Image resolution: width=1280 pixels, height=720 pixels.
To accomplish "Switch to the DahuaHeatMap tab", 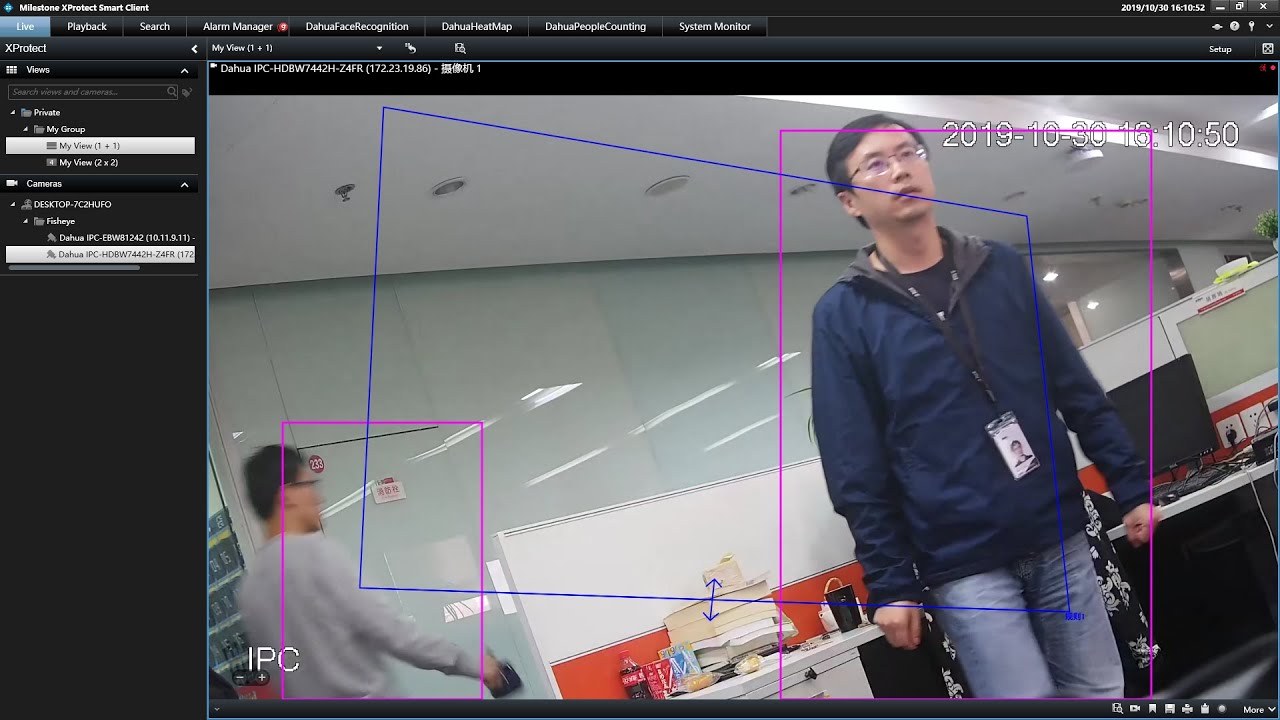I will click(x=477, y=26).
